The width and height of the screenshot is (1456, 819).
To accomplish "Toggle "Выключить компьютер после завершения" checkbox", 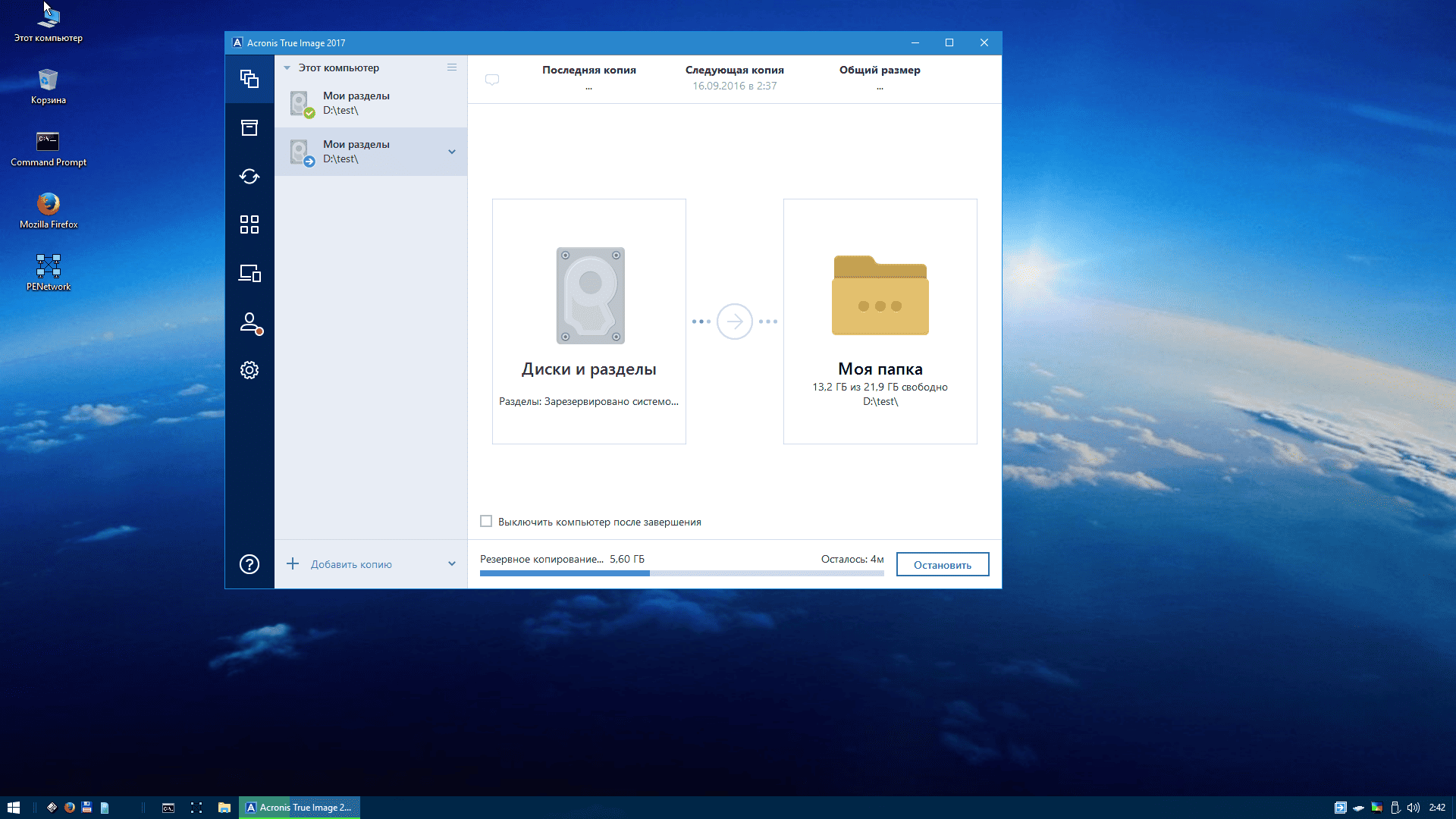I will (x=486, y=522).
